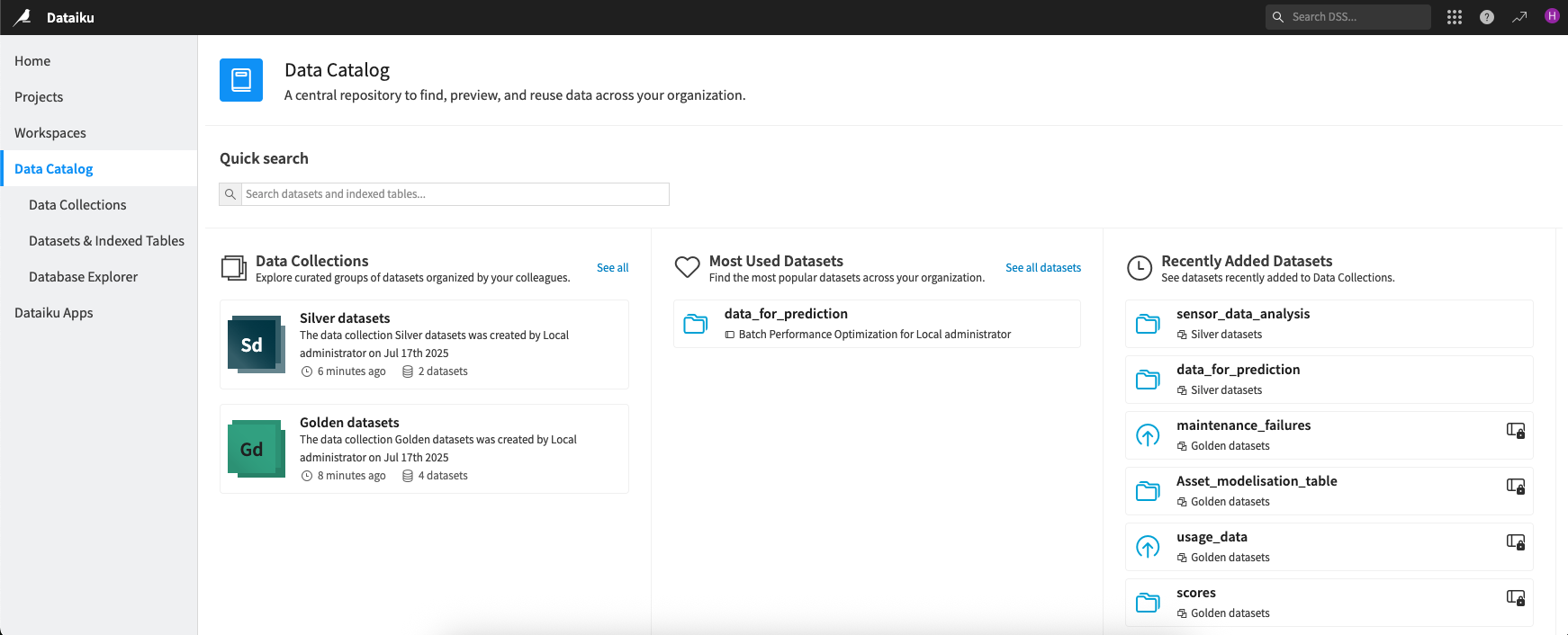1568x635 pixels.
Task: Click the Quick search magnifier icon
Action: tap(230, 194)
